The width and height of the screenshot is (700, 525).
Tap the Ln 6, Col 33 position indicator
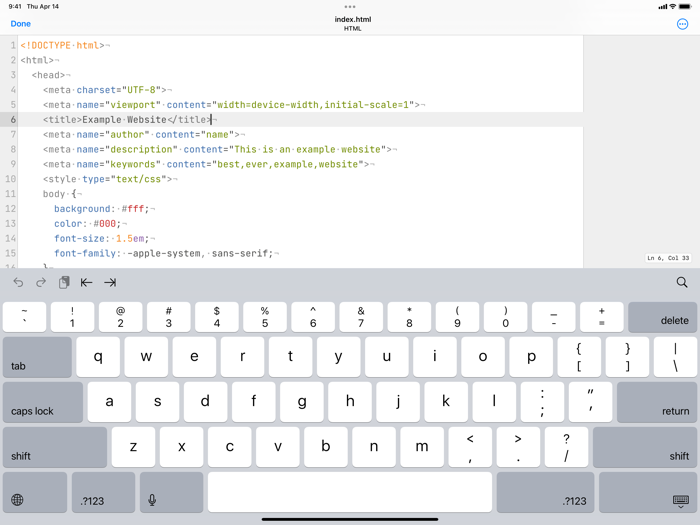click(x=668, y=259)
